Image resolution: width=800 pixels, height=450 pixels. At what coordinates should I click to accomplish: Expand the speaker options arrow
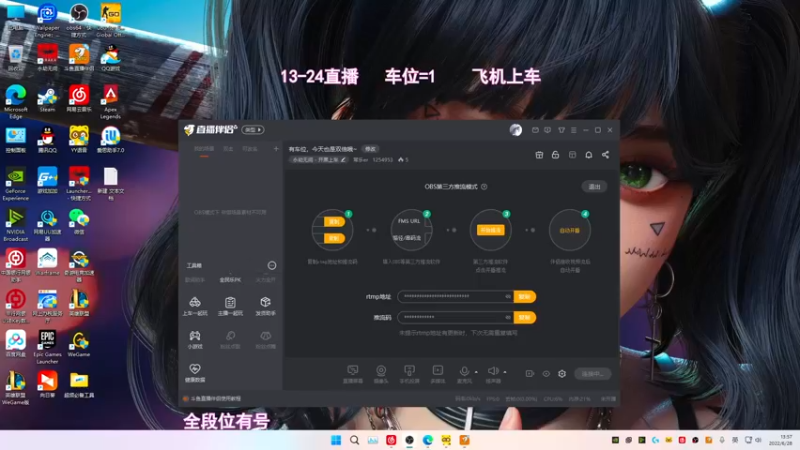click(x=505, y=372)
